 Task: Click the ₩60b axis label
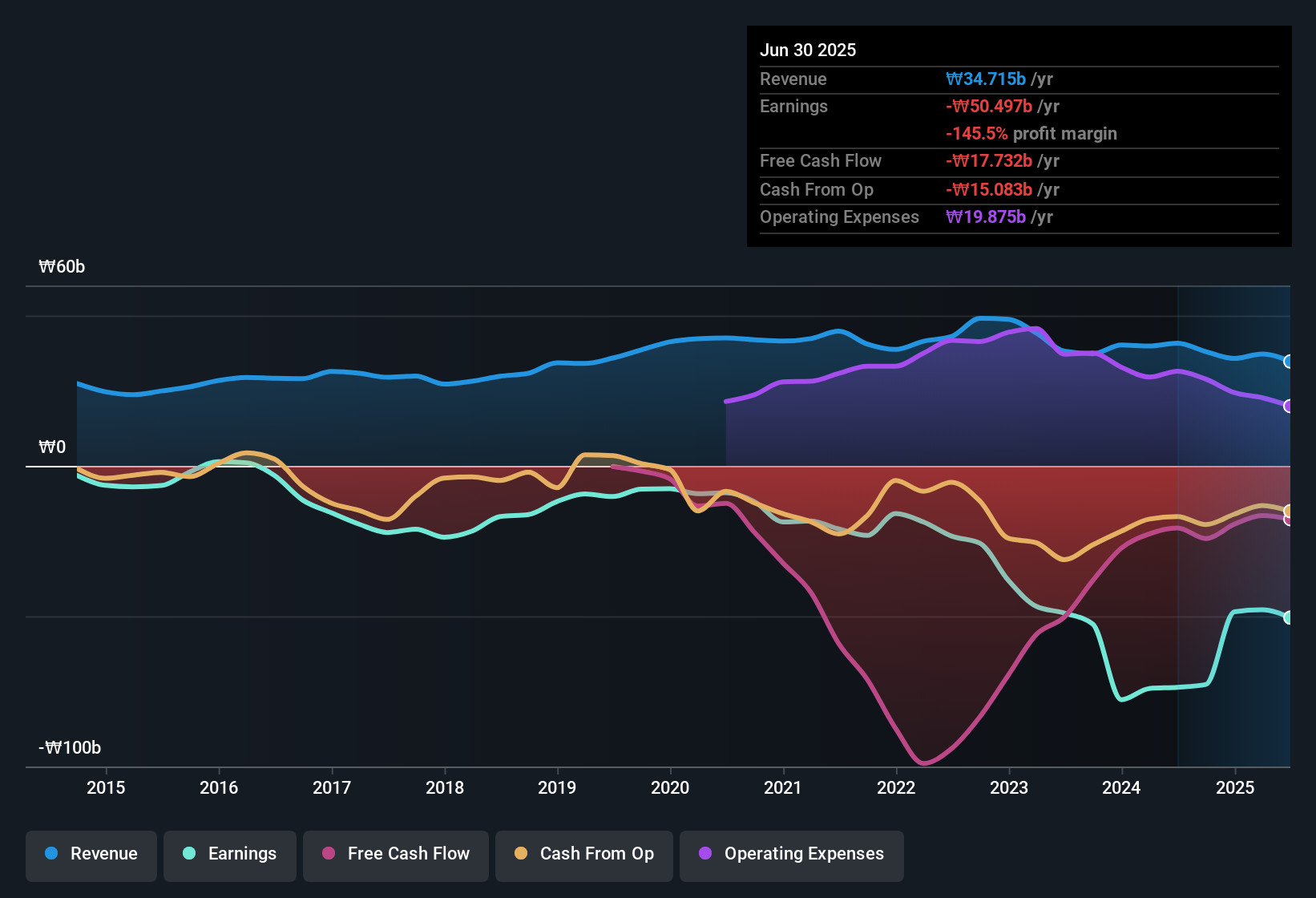pyautogui.click(x=61, y=266)
